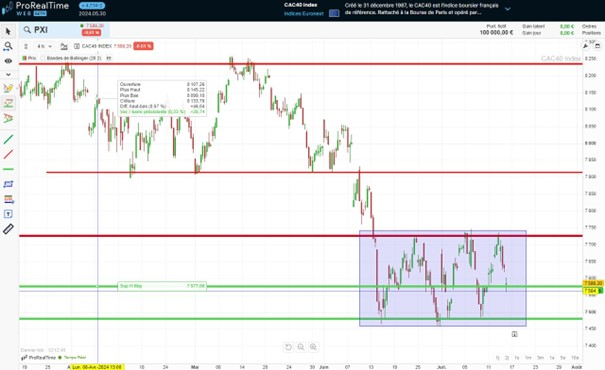Click the zoom out magnifier icon
605x370 pixels.
point(301,347)
